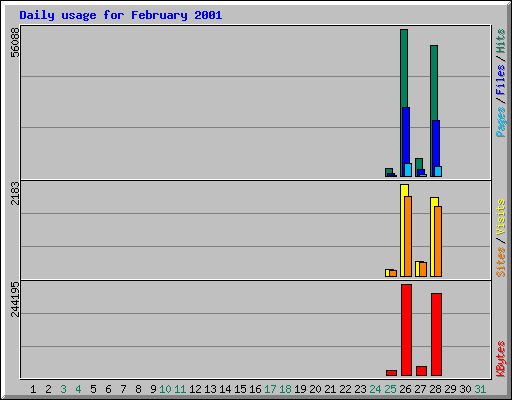Click day 26 on the x-axis

405,389
